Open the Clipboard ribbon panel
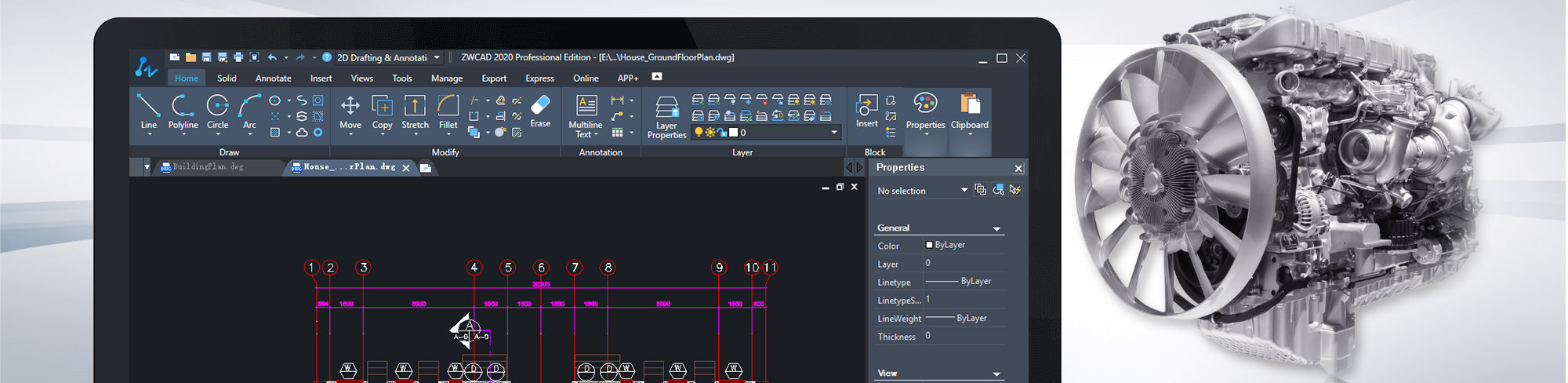The image size is (1568, 383). [x=970, y=113]
